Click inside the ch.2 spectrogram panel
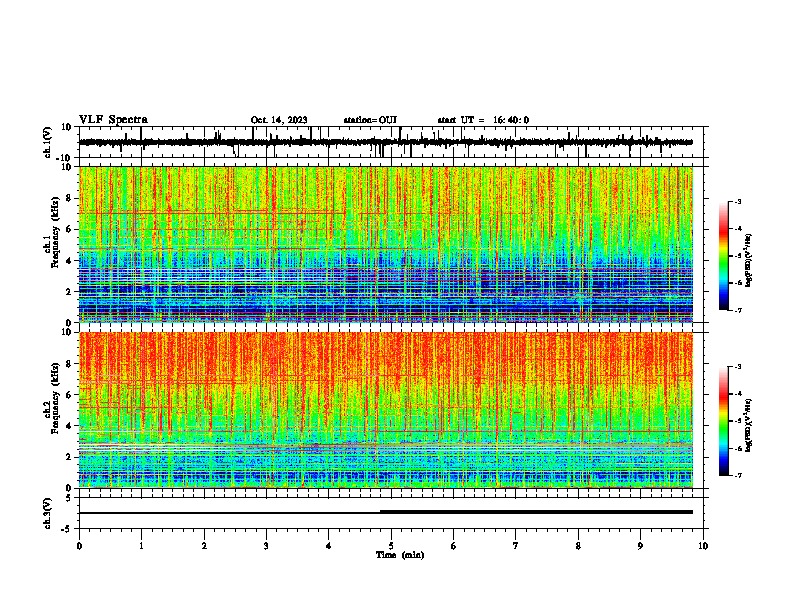 coord(385,410)
